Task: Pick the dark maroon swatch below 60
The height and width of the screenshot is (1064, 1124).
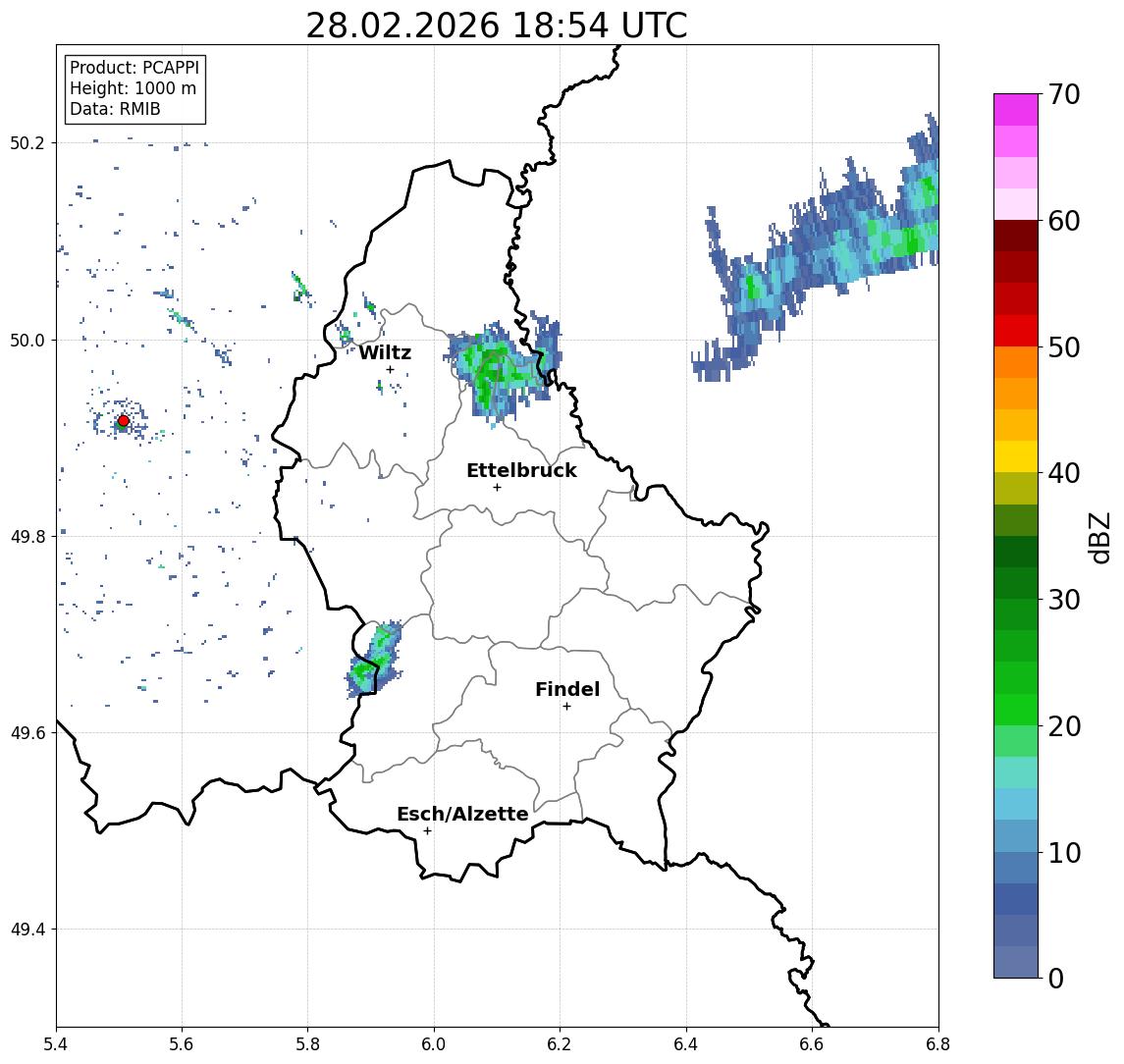Action: pyautogui.click(x=1016, y=236)
